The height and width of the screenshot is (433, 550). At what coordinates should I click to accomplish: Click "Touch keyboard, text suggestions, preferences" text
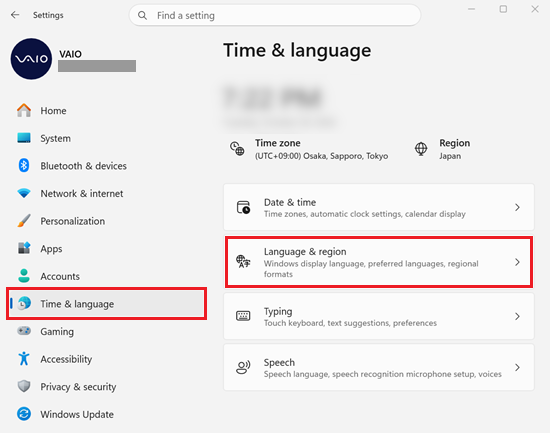click(x=350, y=323)
